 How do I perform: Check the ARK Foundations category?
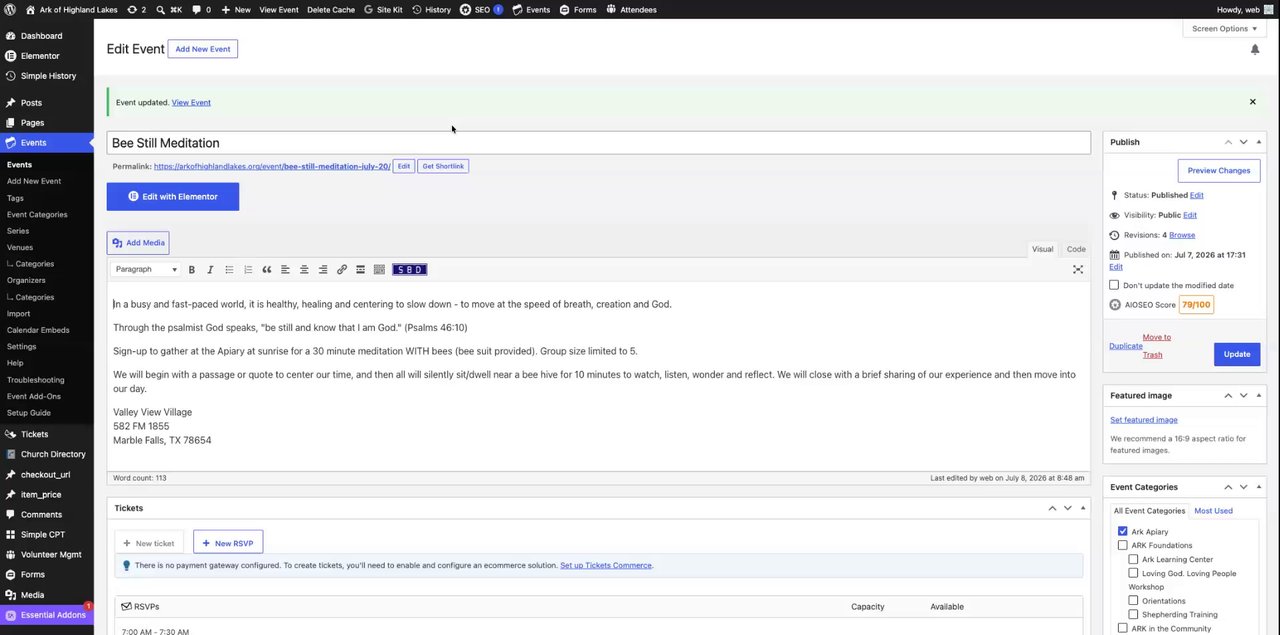click(x=1123, y=546)
